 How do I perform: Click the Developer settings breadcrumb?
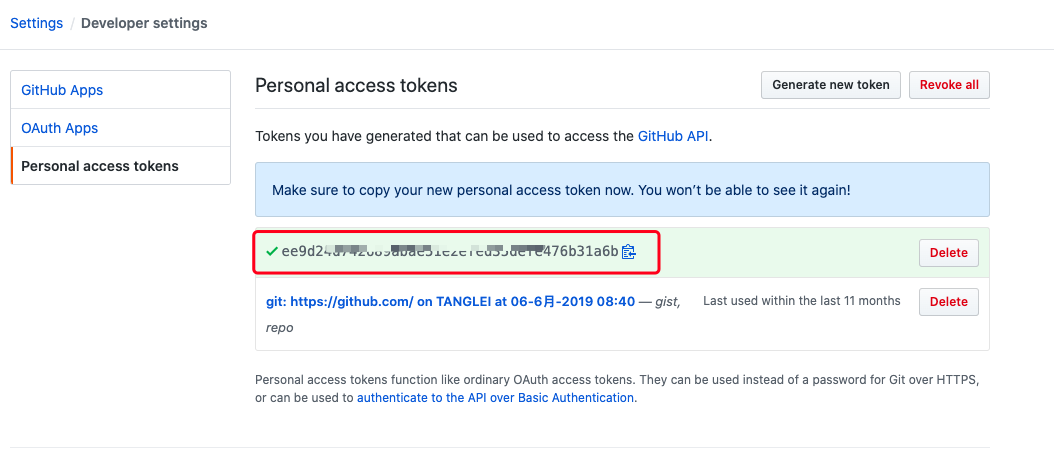(144, 23)
